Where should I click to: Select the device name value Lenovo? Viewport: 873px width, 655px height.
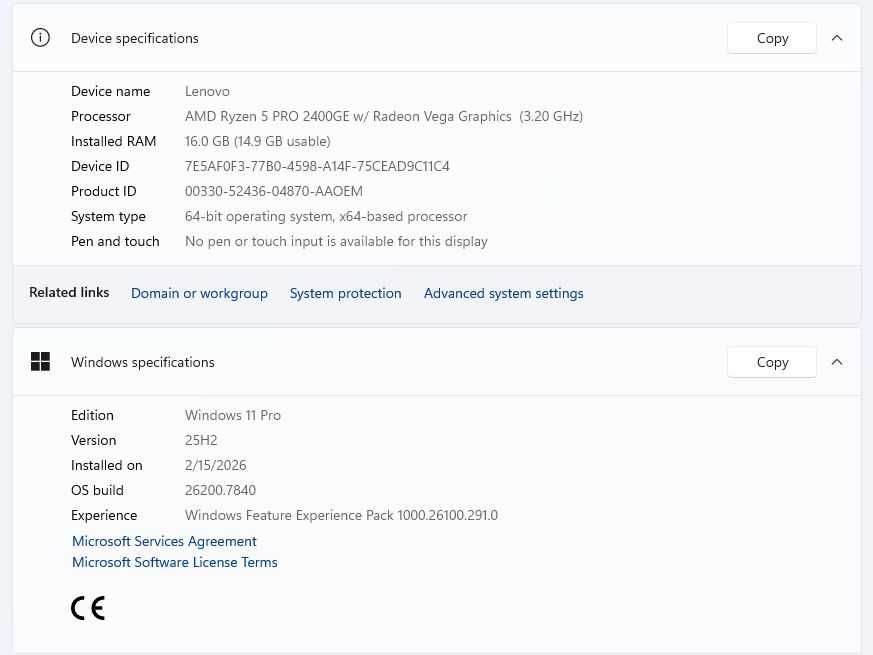point(207,91)
